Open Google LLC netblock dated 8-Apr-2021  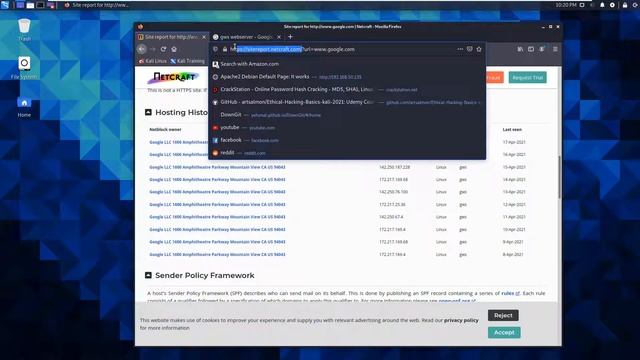[217, 254]
